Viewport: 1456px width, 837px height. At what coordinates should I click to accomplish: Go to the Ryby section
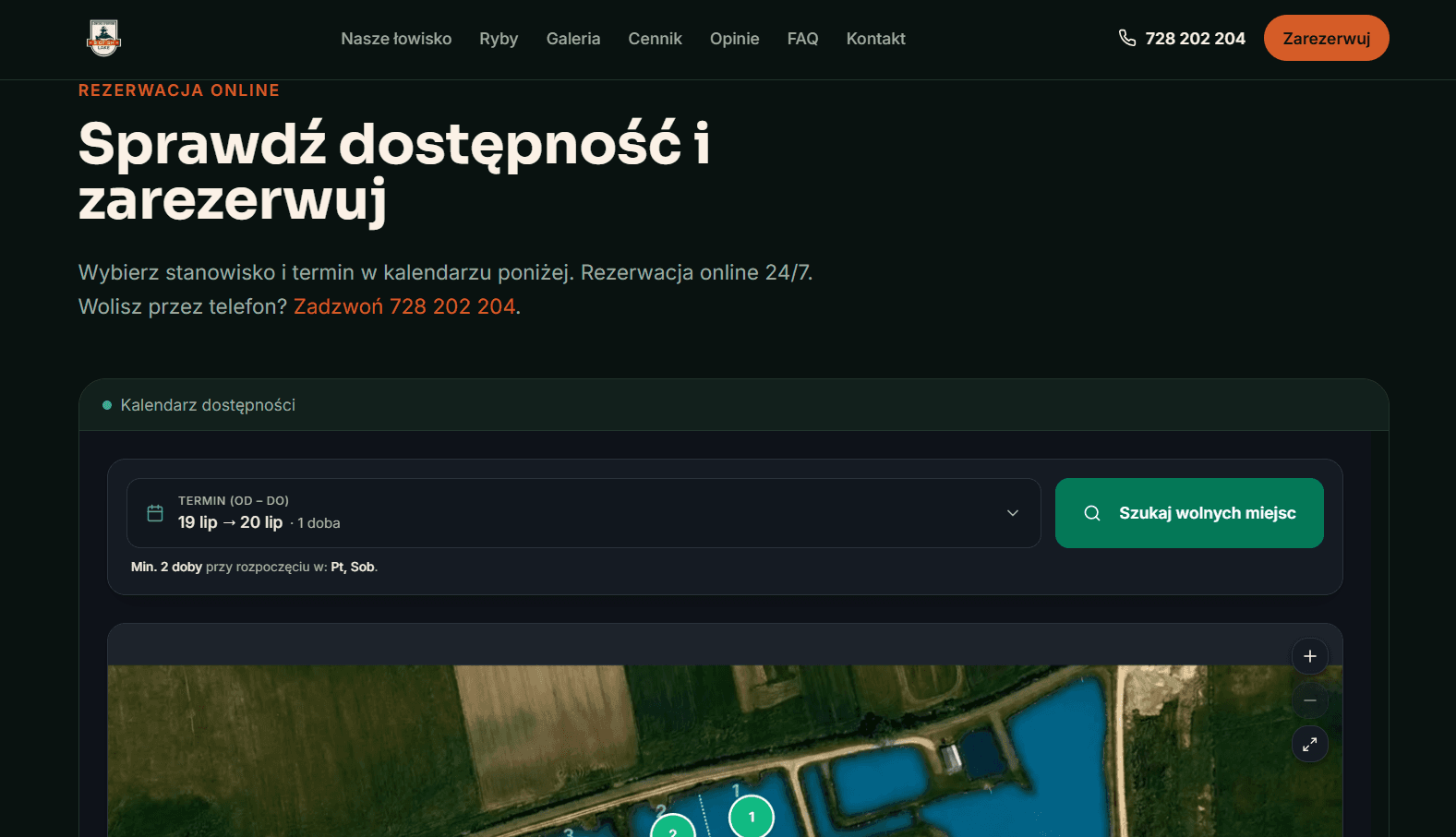(499, 39)
